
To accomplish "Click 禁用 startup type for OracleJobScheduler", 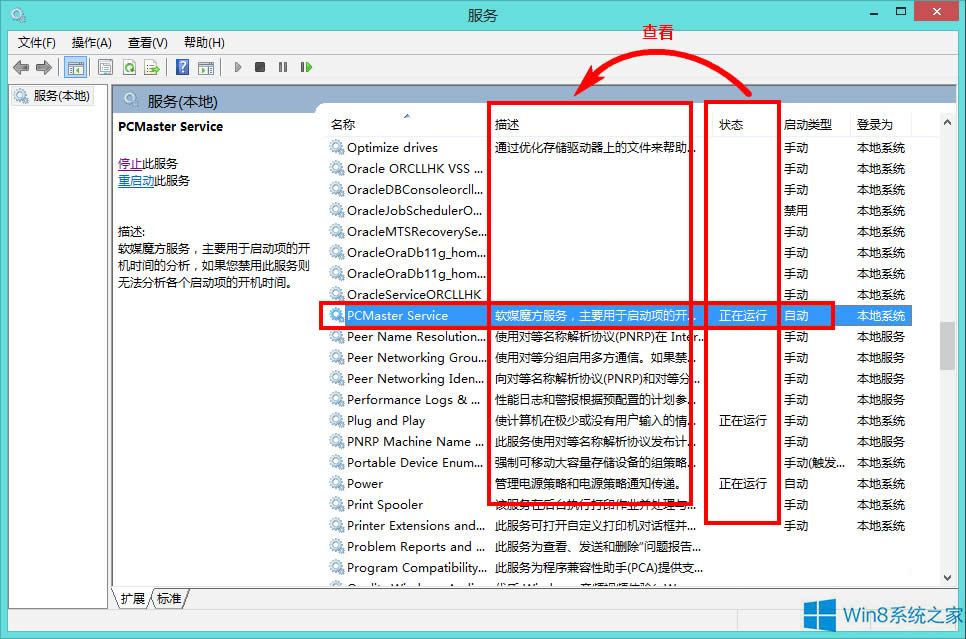I will 795,211.
